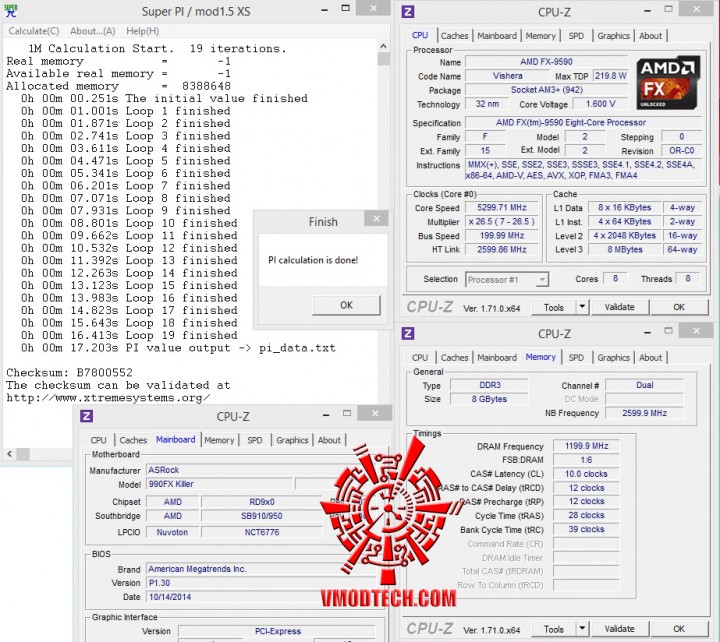Minimize the Super PI window
The image size is (720, 642).
click(324, 10)
